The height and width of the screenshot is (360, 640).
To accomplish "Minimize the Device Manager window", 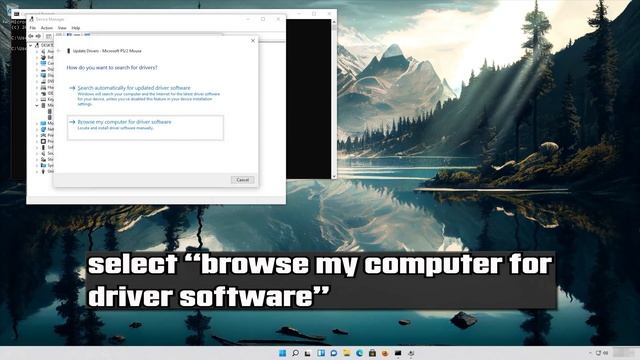I will coord(248,19).
